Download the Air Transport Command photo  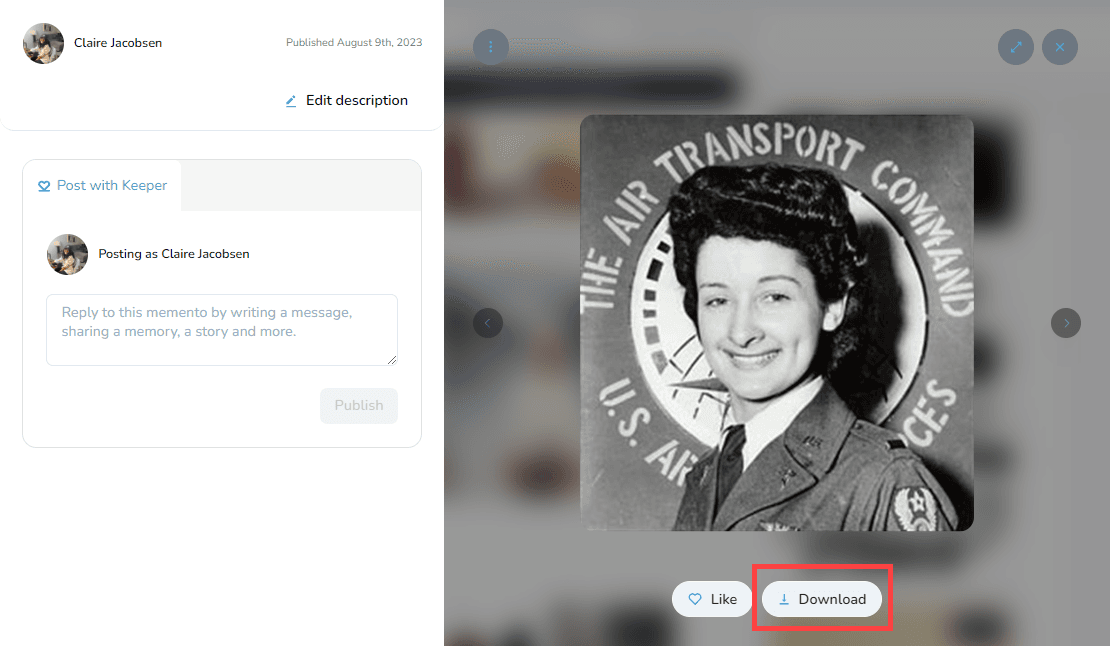pos(822,599)
